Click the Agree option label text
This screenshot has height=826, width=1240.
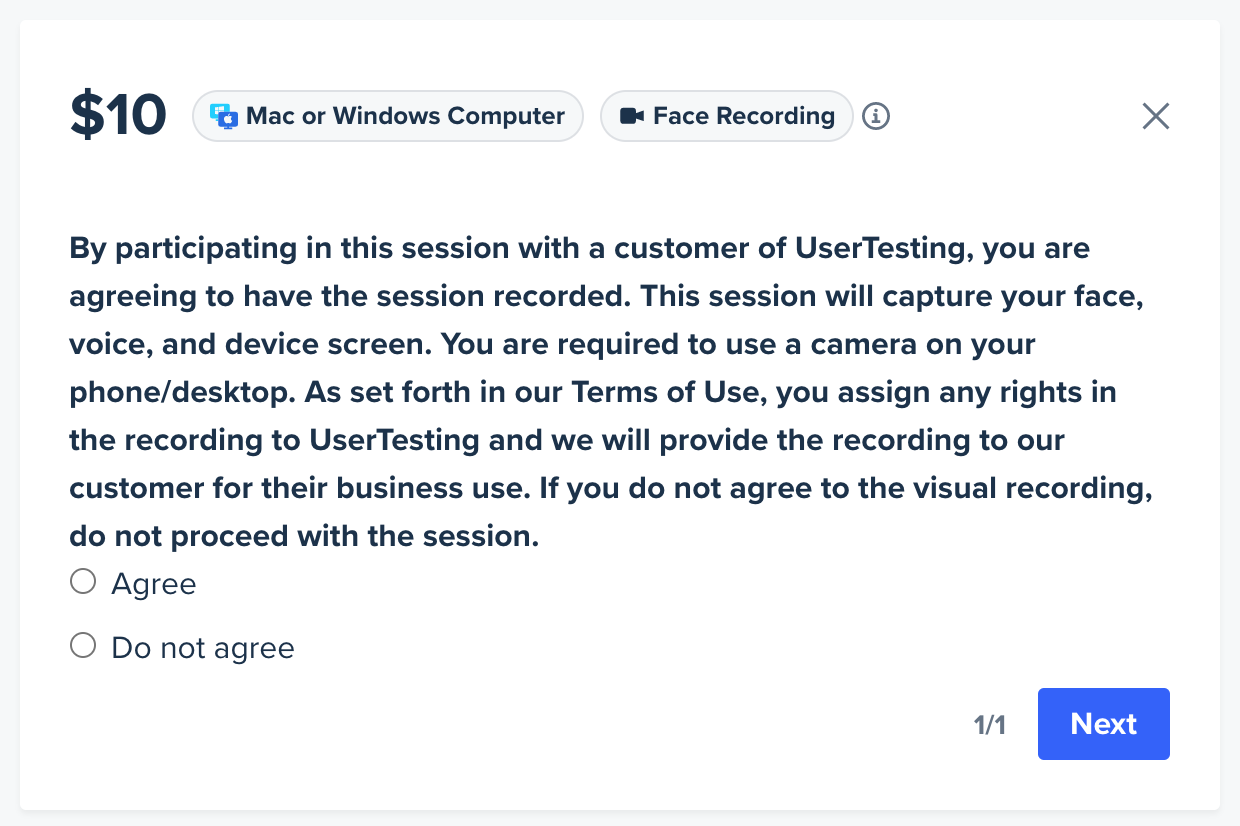[x=154, y=584]
